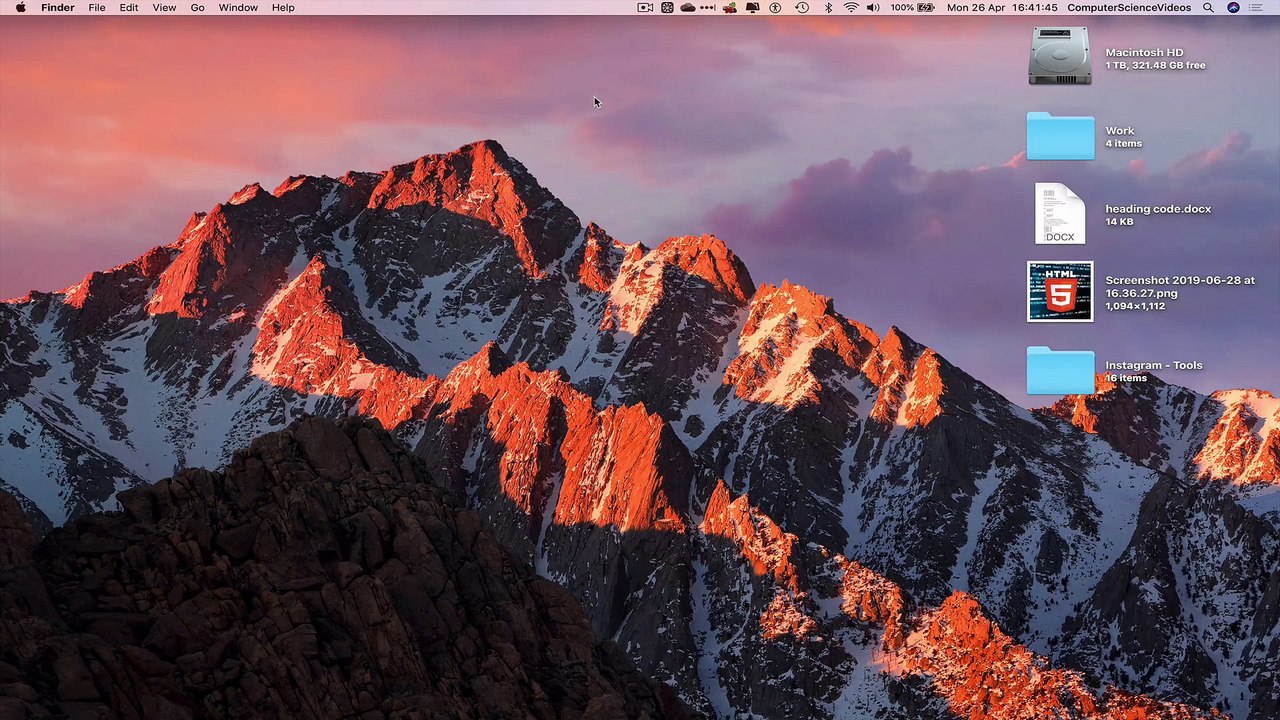Open the Help menu
1280x720 pixels.
tap(283, 7)
